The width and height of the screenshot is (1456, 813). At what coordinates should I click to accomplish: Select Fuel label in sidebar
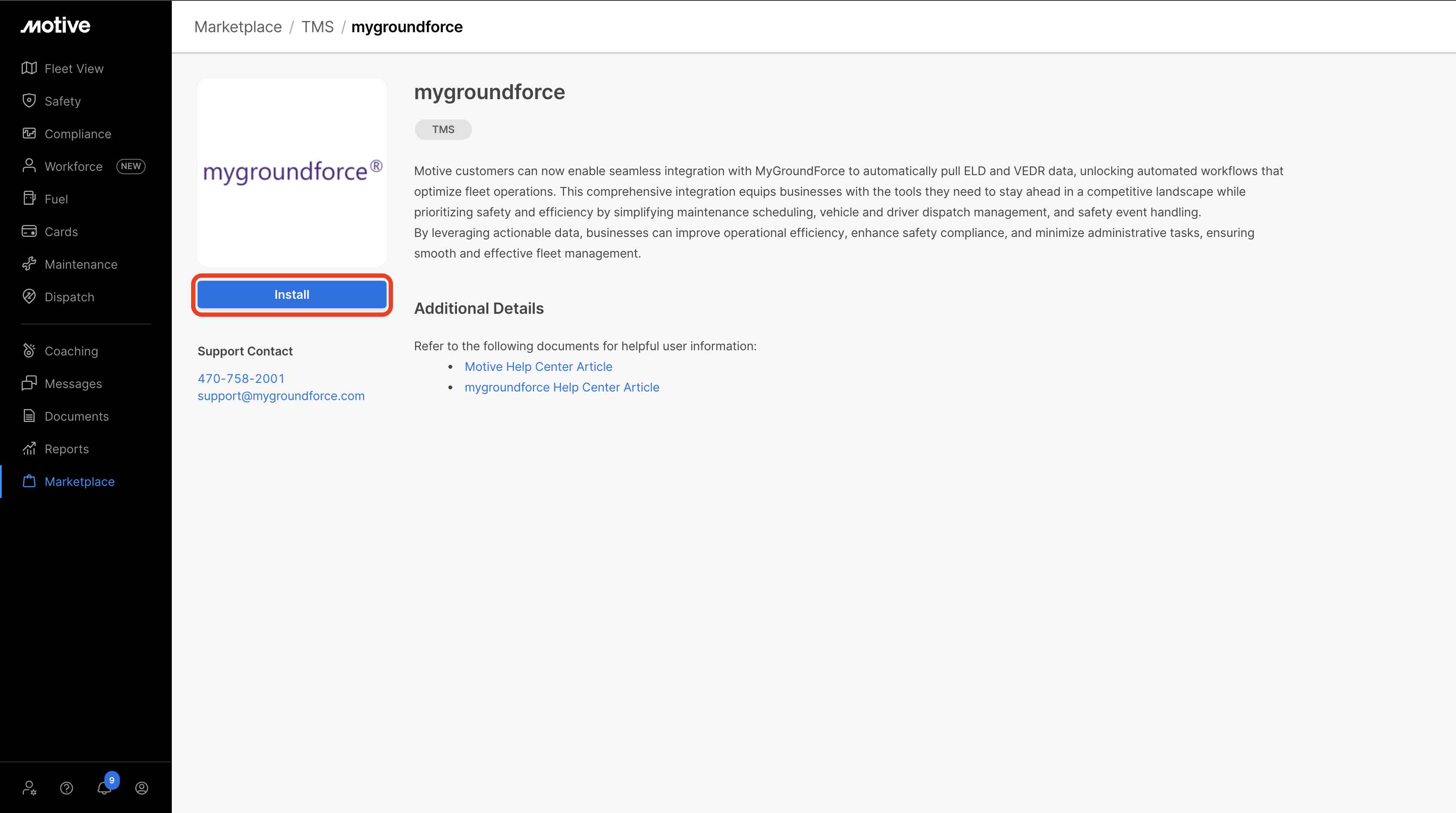(56, 199)
